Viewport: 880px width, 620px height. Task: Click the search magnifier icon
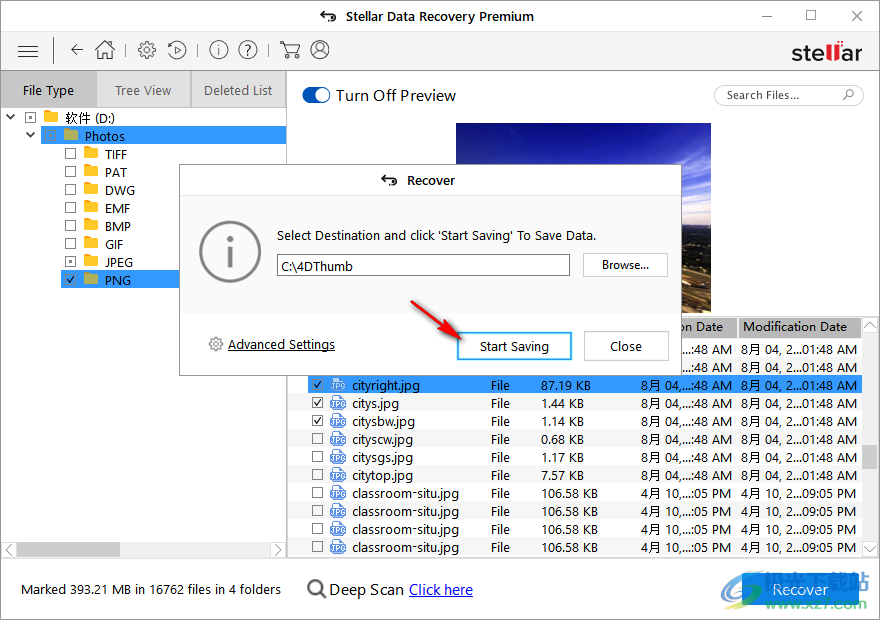[x=849, y=95]
